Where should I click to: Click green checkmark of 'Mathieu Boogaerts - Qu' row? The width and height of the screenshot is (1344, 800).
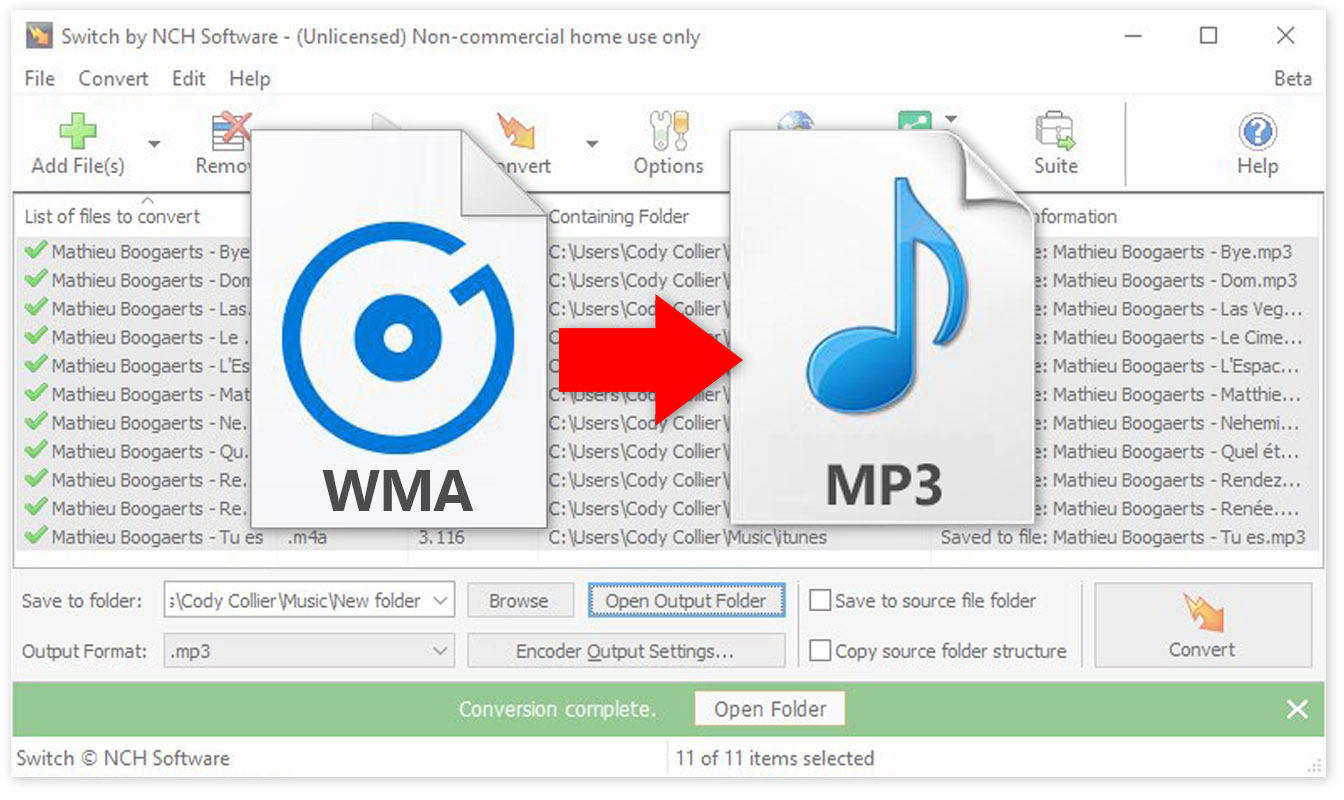coord(36,451)
